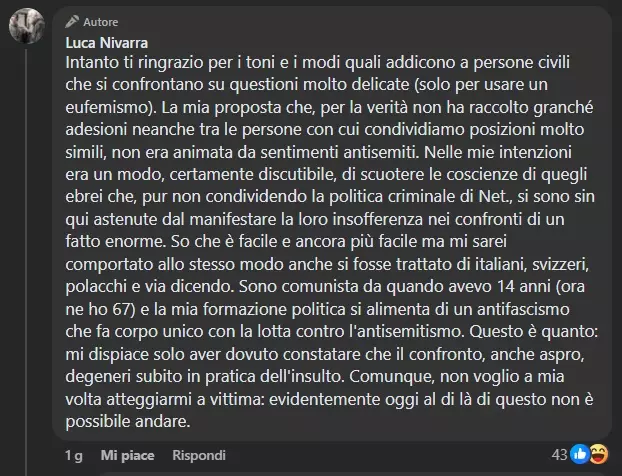Click the Autore badge label
The width and height of the screenshot is (622, 476).
pyautogui.click(x=97, y=21)
